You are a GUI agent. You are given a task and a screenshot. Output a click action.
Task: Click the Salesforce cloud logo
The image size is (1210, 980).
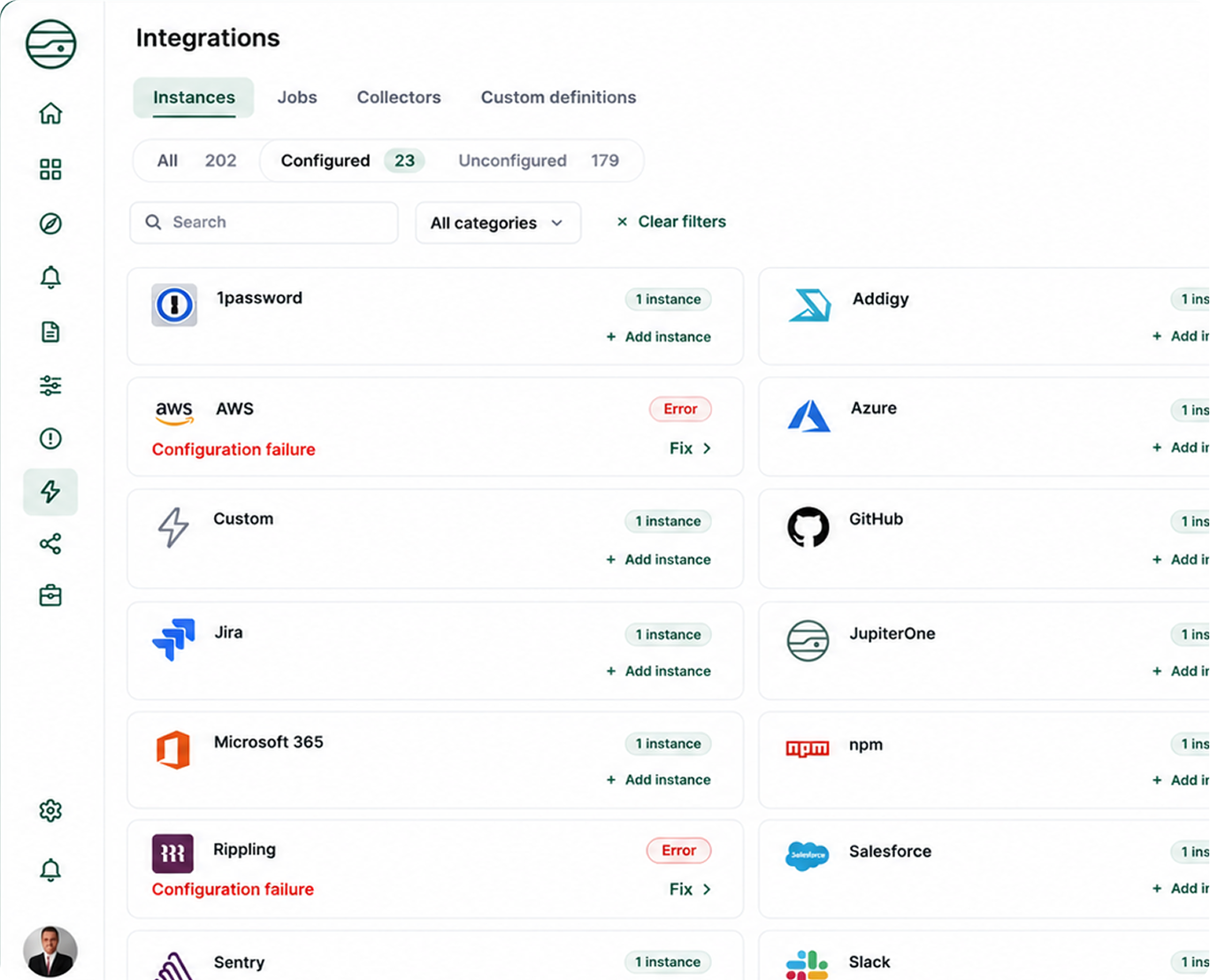[x=808, y=855]
